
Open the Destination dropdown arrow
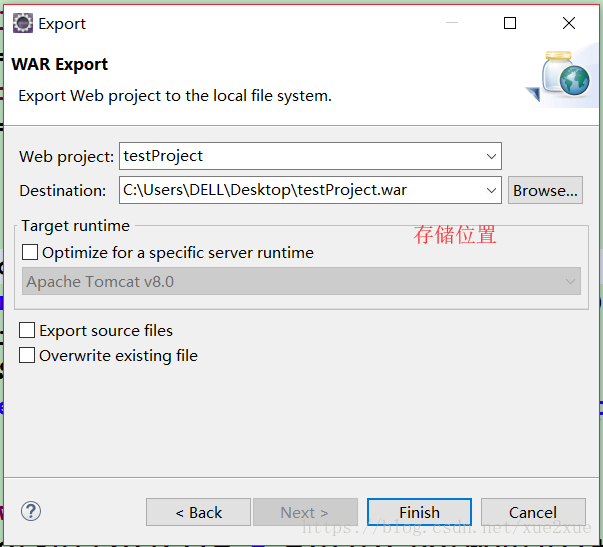[x=491, y=190]
